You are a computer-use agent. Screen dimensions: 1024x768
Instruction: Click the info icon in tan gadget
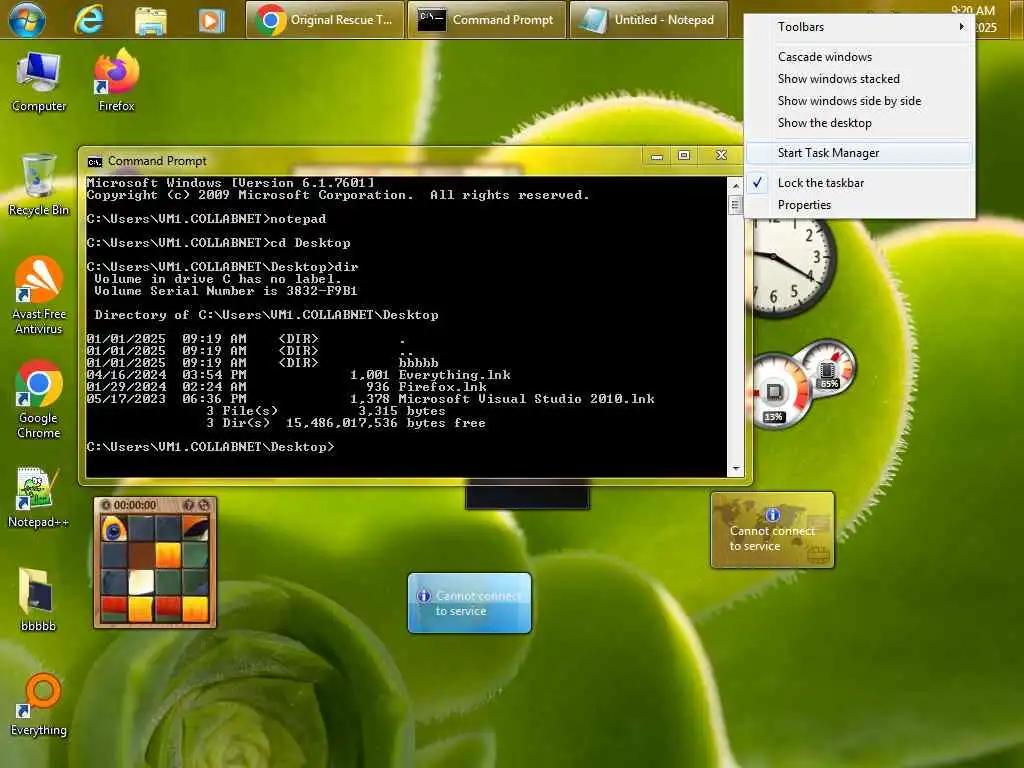coord(772,515)
